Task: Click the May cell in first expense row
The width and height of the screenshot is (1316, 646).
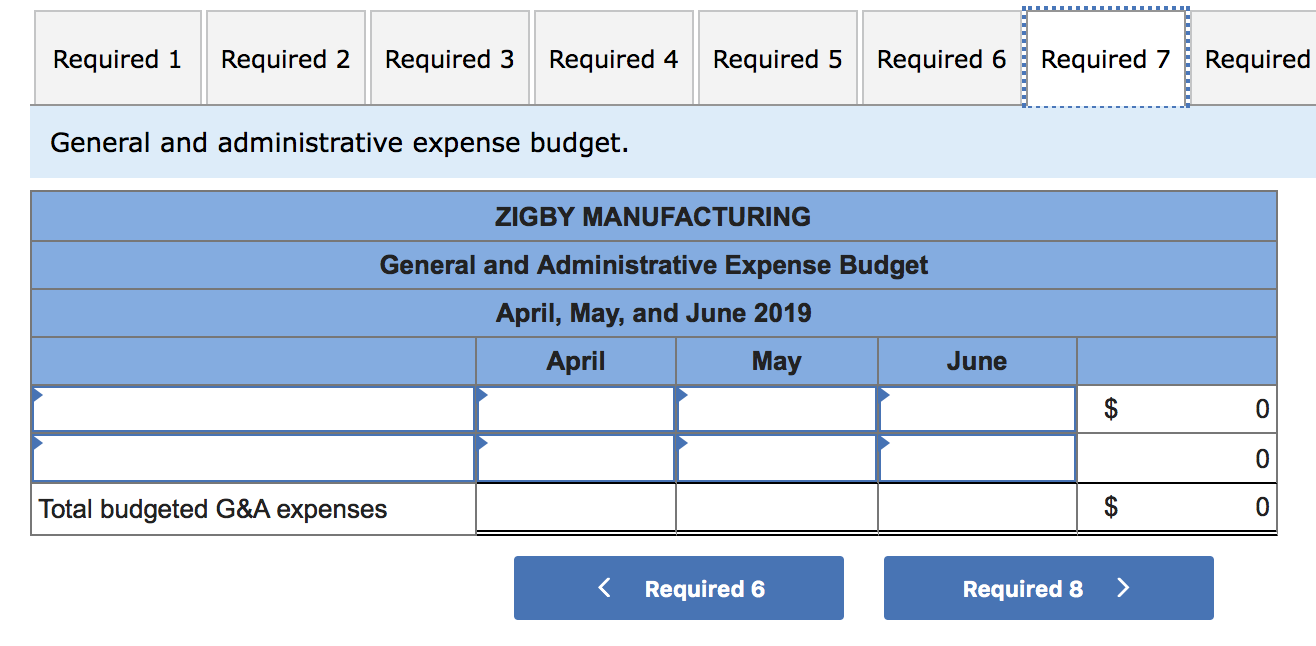Action: click(777, 409)
